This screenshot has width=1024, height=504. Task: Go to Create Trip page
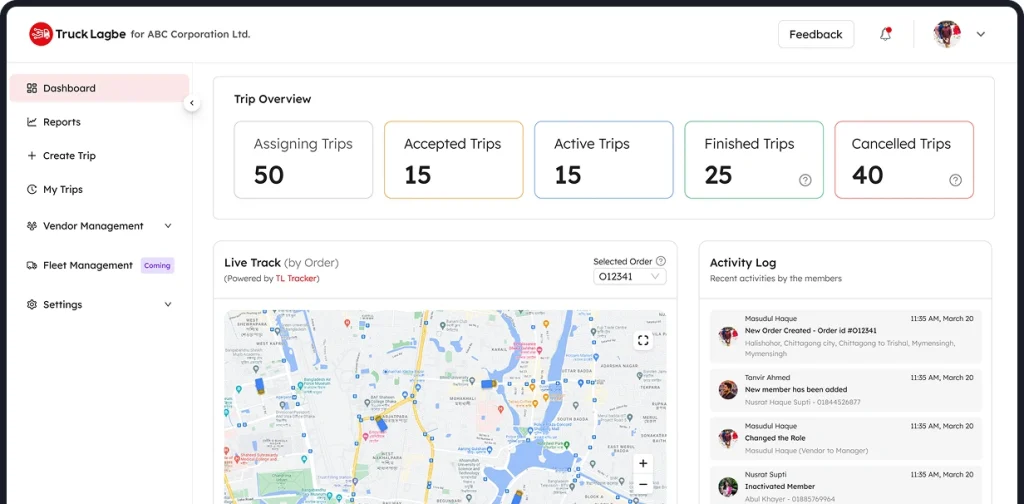[x=69, y=156]
